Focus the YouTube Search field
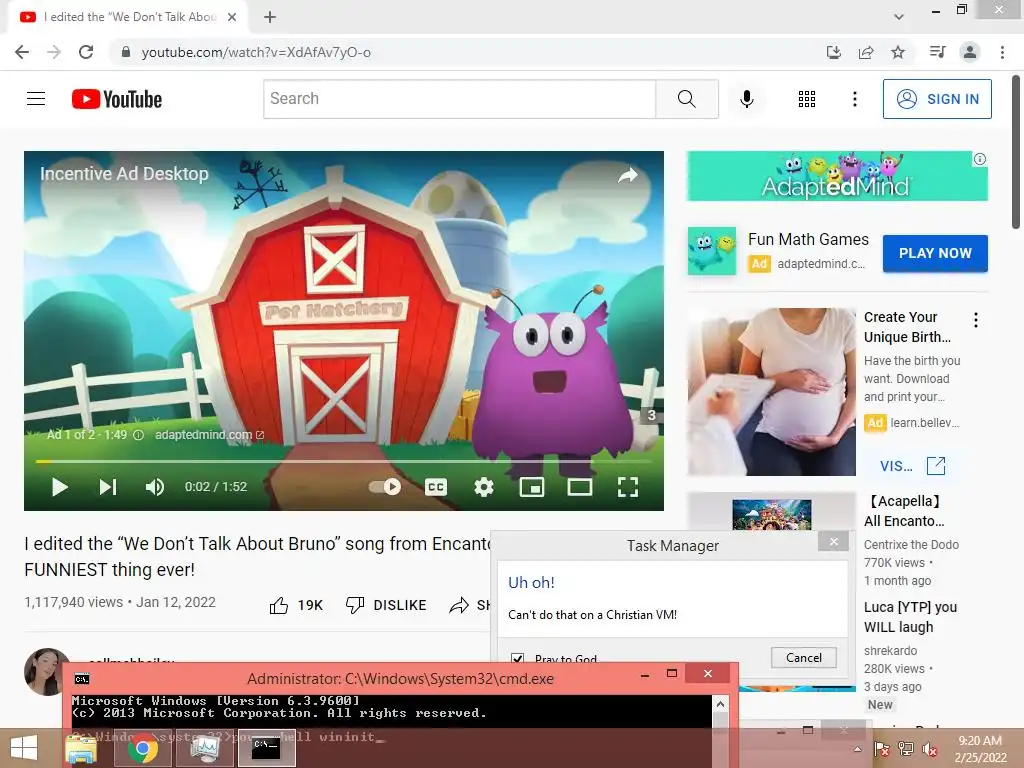1024x768 pixels. tap(460, 99)
